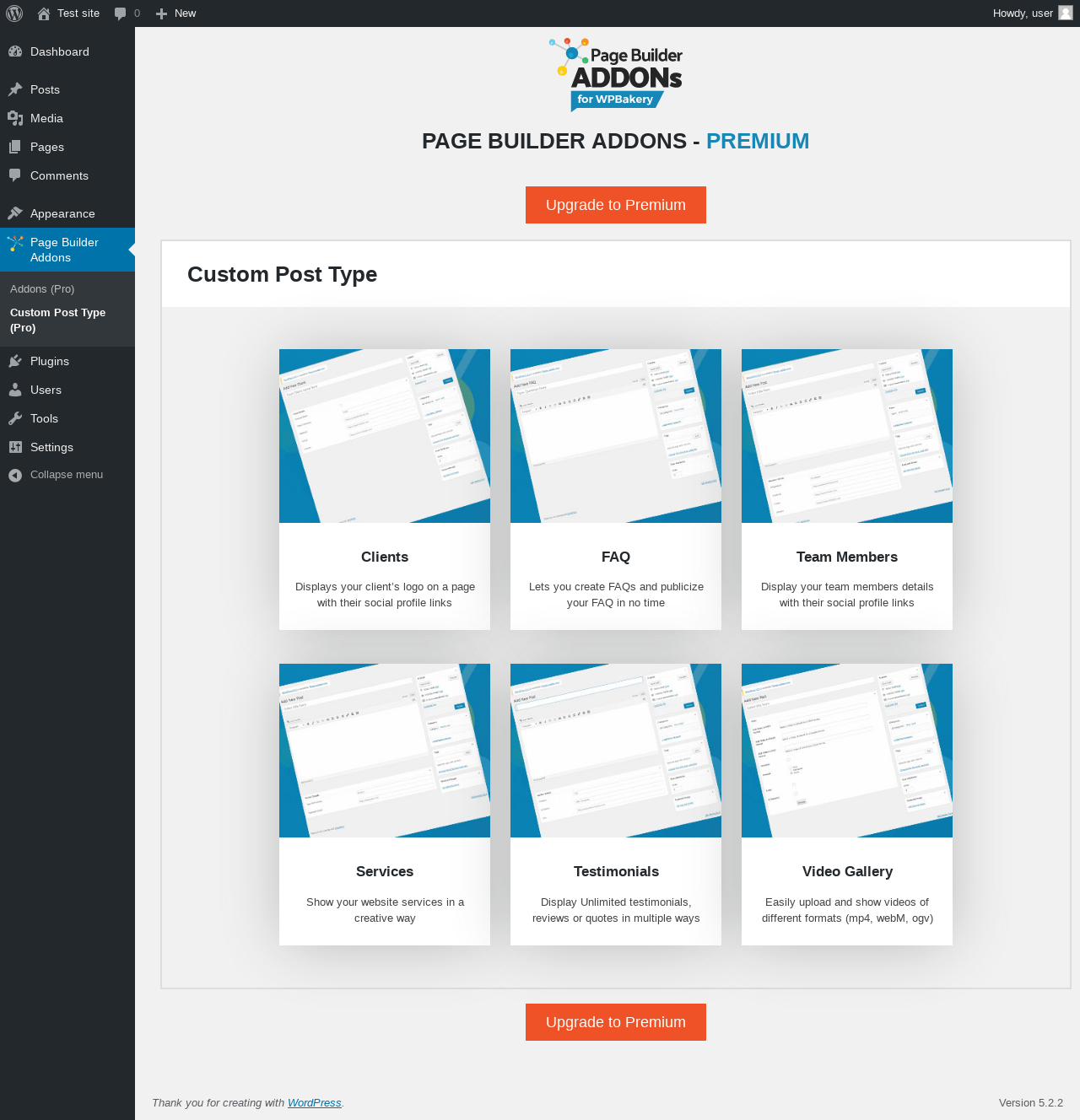Go to Media menu item
The height and width of the screenshot is (1120, 1080).
pos(46,118)
